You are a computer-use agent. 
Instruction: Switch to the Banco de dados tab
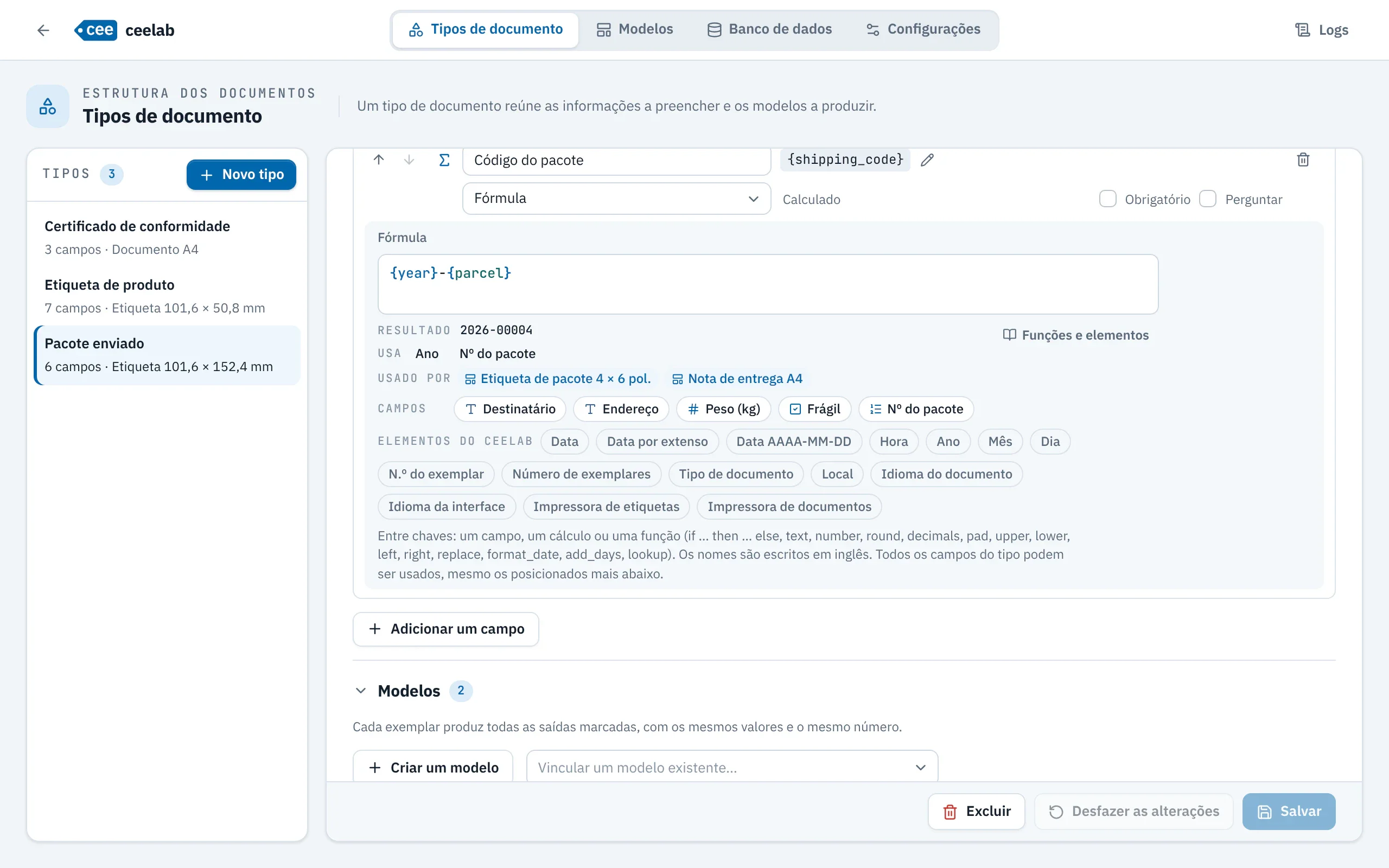coord(769,30)
